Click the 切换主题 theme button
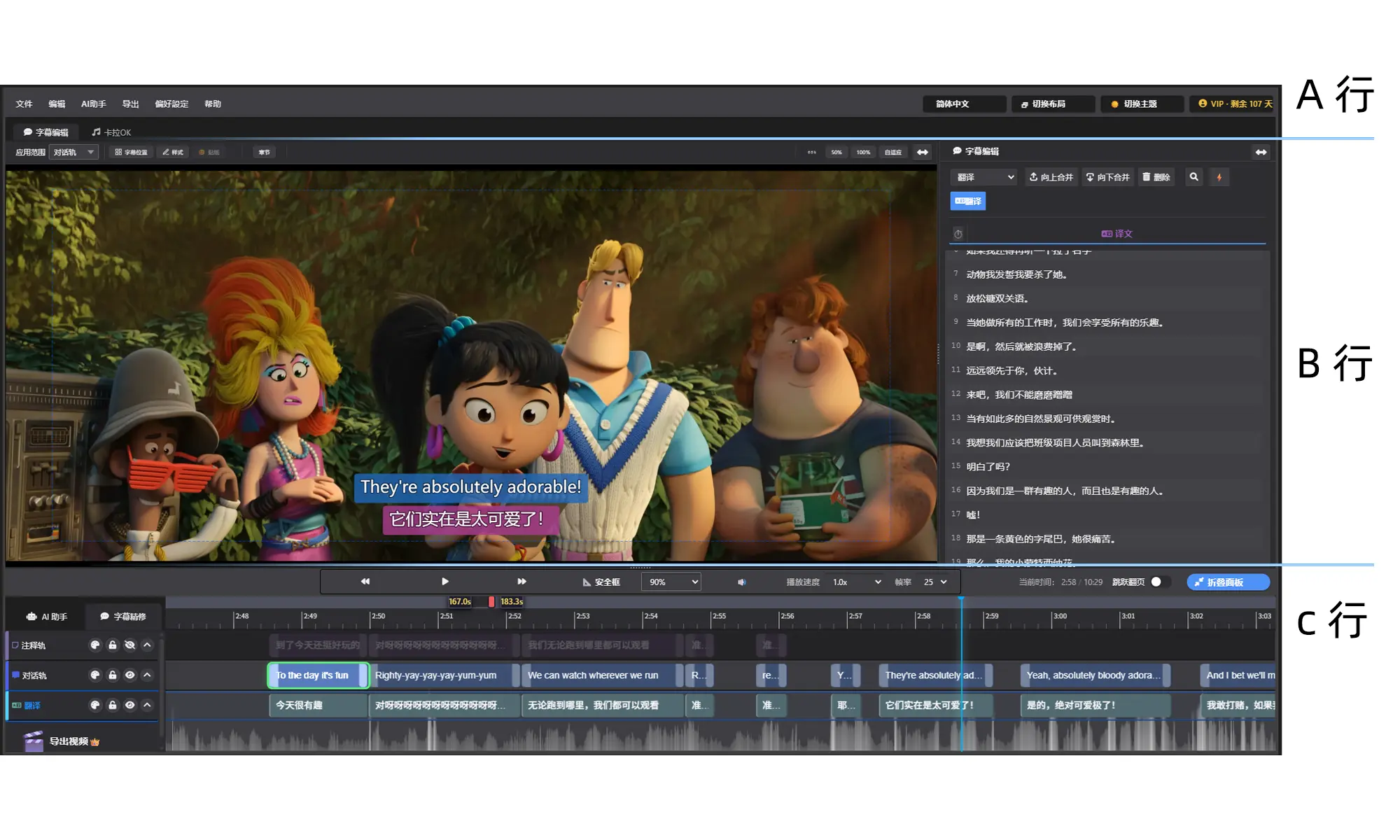1400x840 pixels. [x=1142, y=104]
